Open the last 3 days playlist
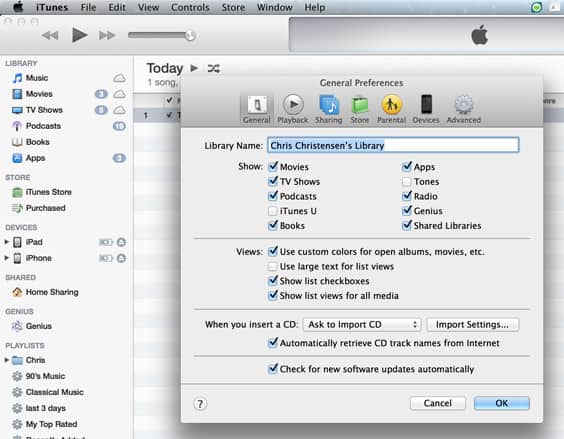 pyautogui.click(x=45, y=408)
